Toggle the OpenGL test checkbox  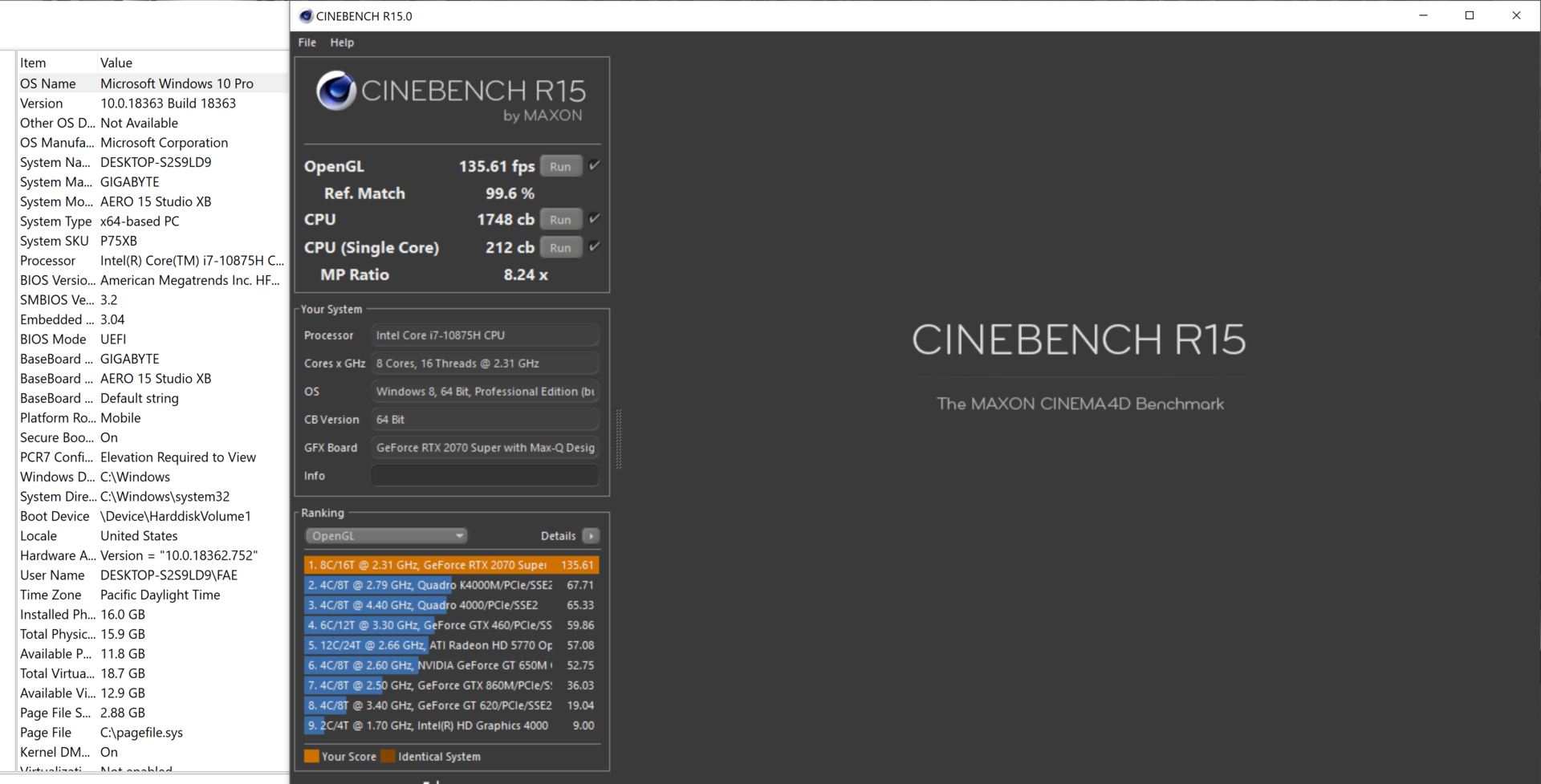tap(595, 165)
